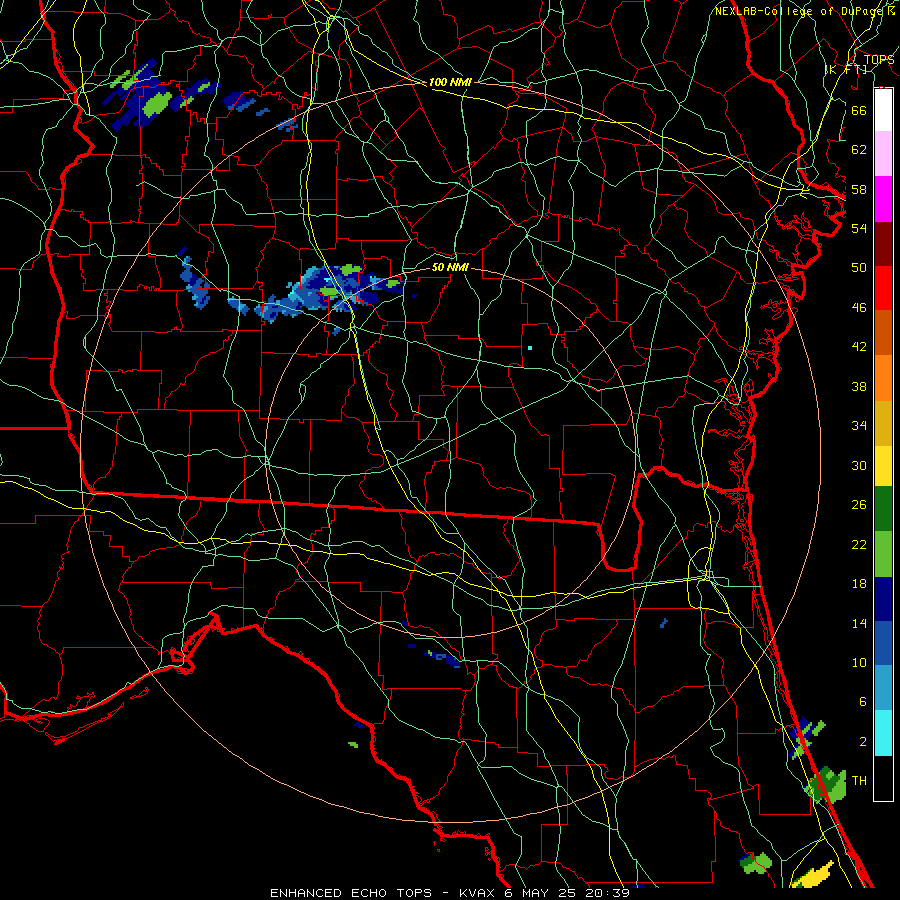
Task: Select the bright red legend swatch
Action: click(x=883, y=288)
